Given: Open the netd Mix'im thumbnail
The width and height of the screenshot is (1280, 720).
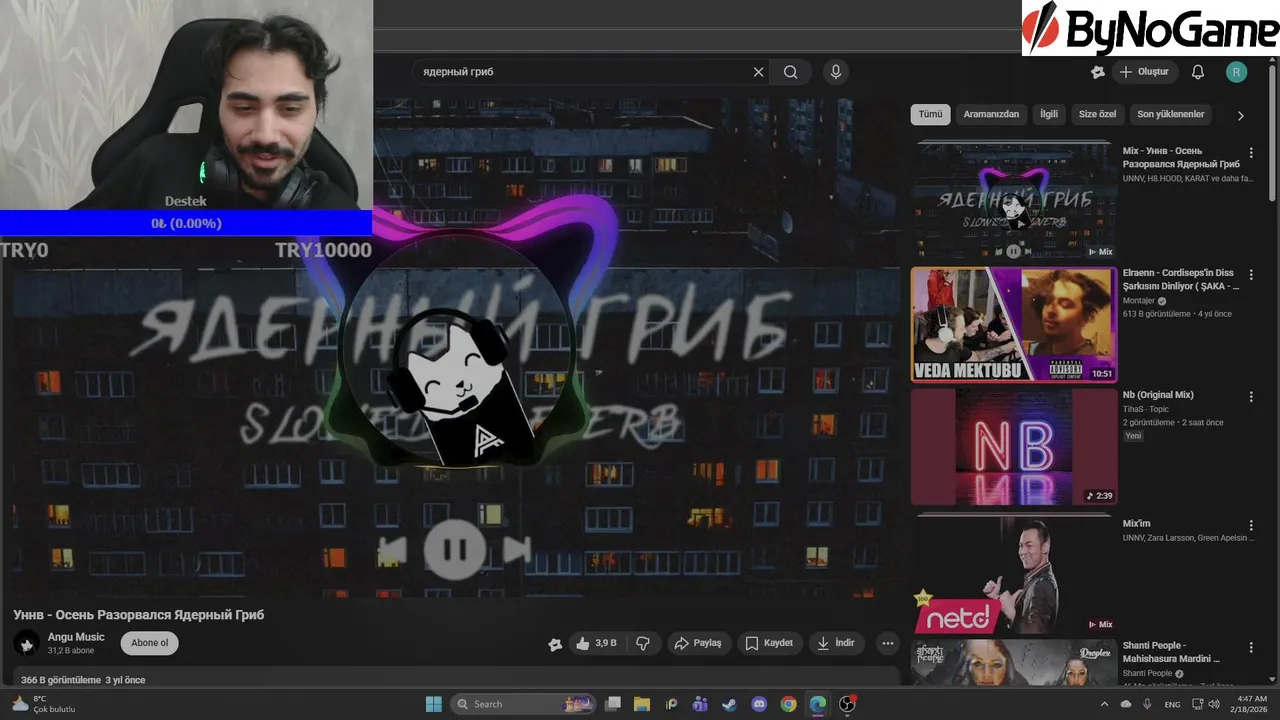Looking at the screenshot, I should click(1013, 575).
